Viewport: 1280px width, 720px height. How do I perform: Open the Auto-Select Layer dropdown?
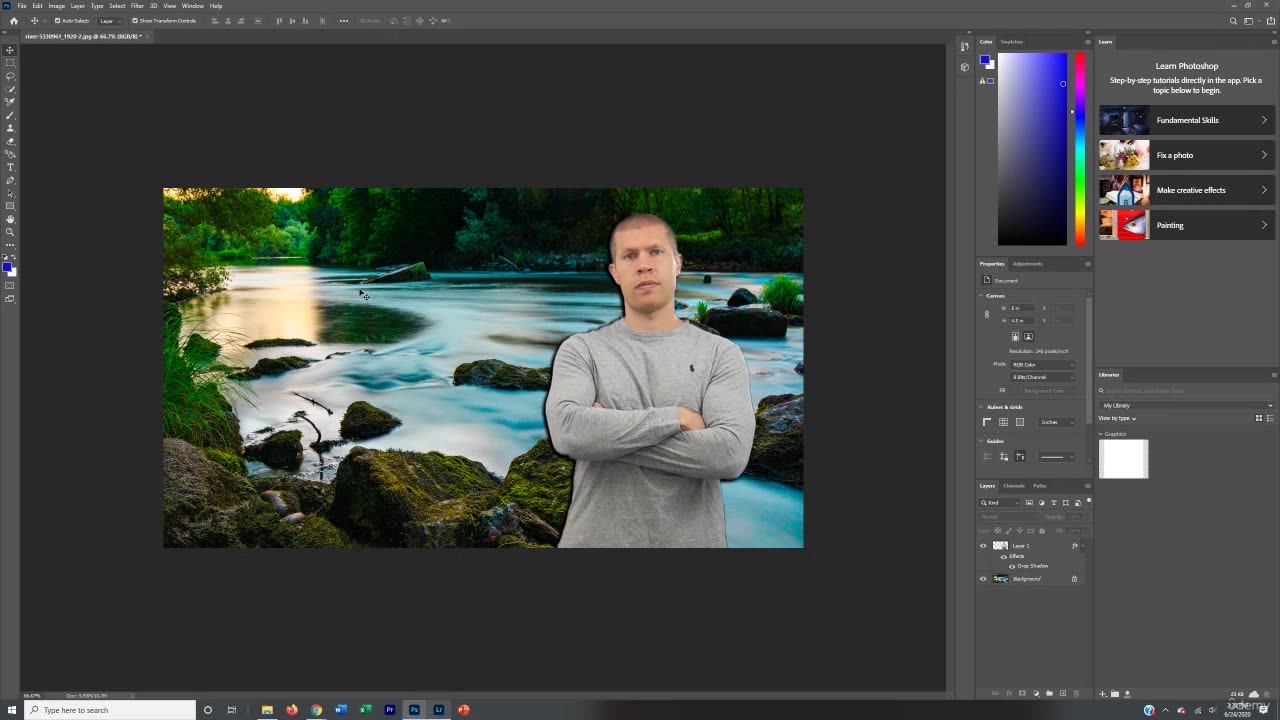pos(108,20)
